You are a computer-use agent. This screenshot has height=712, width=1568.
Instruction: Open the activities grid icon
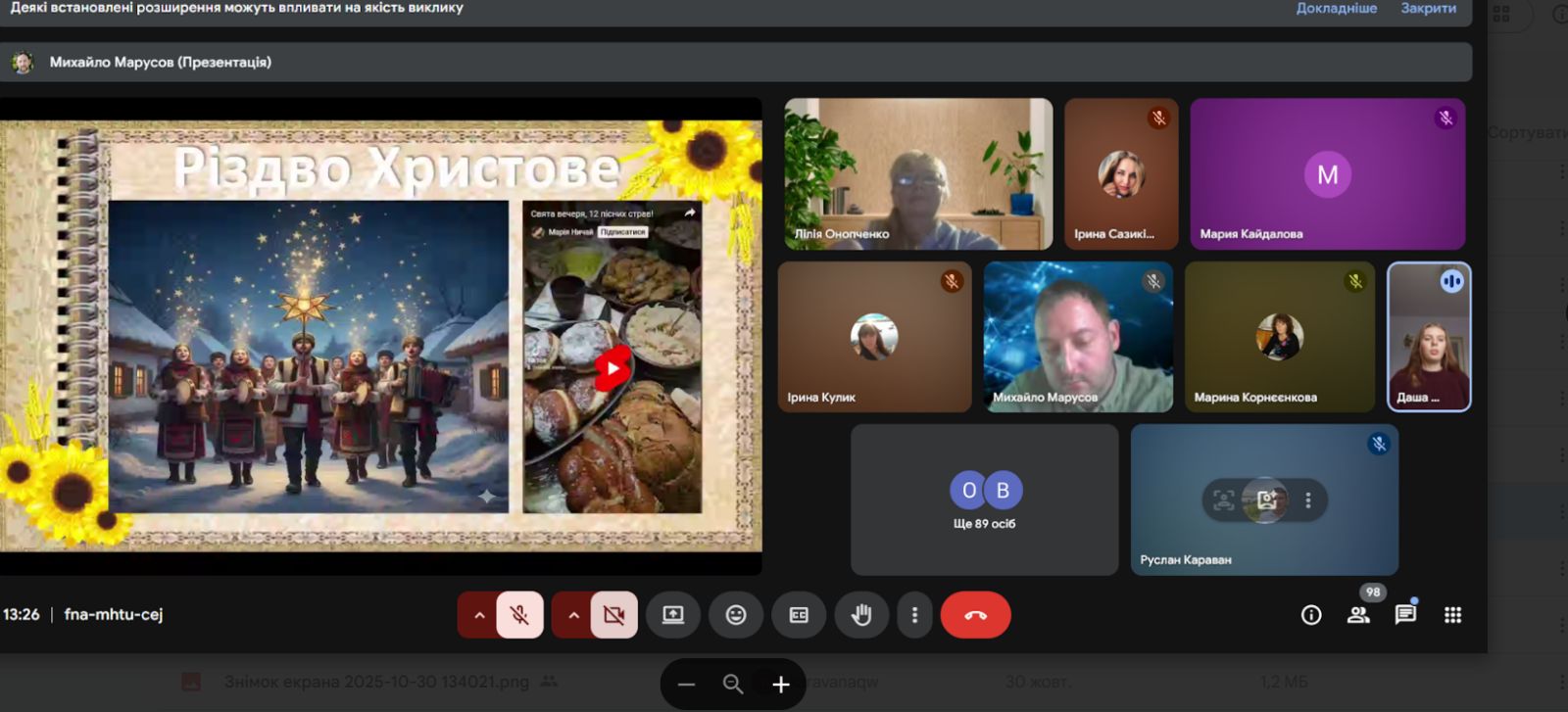(x=1452, y=615)
